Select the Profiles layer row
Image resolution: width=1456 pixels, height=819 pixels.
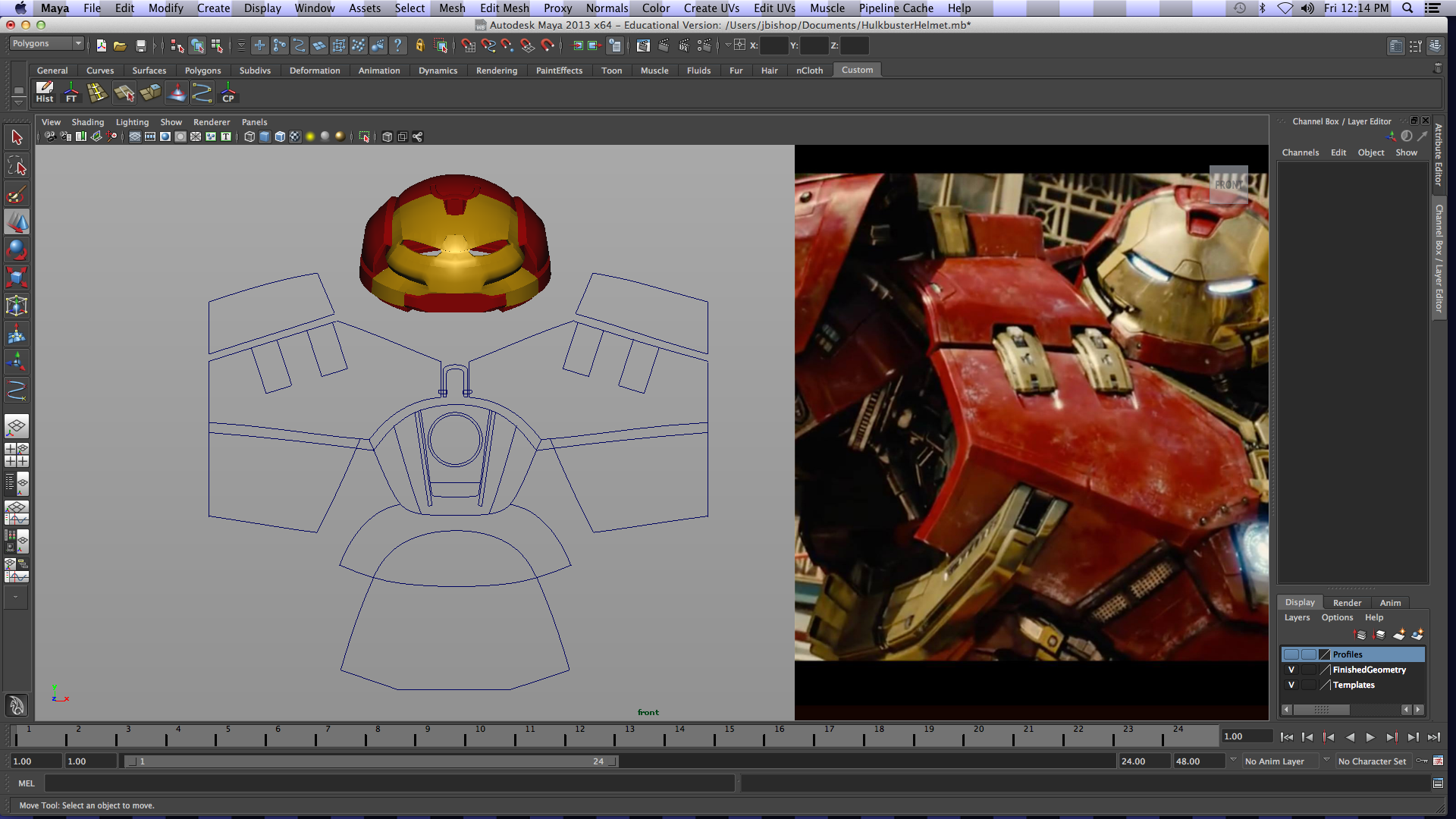click(1353, 654)
